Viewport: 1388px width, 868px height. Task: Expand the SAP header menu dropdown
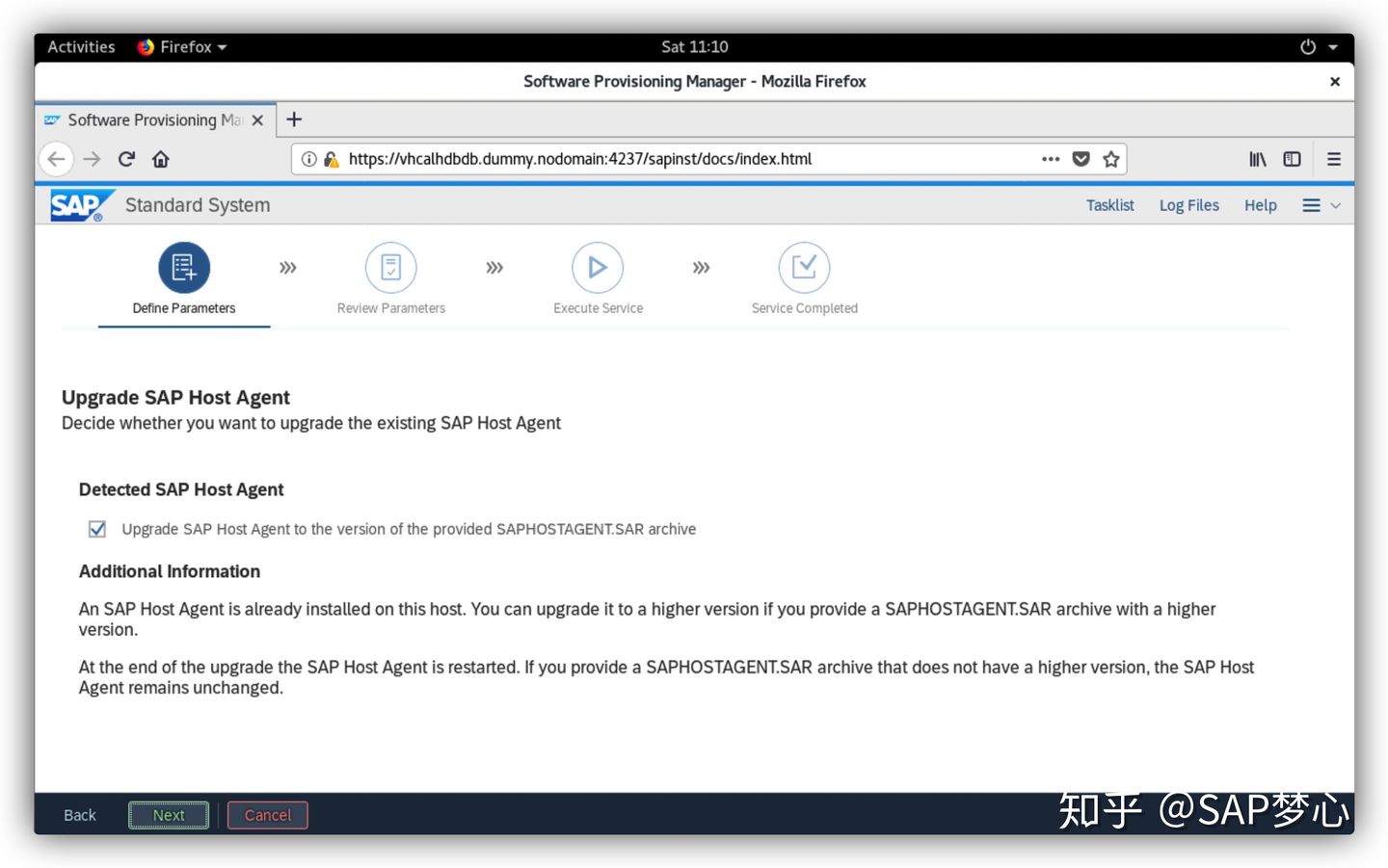click(x=1321, y=205)
